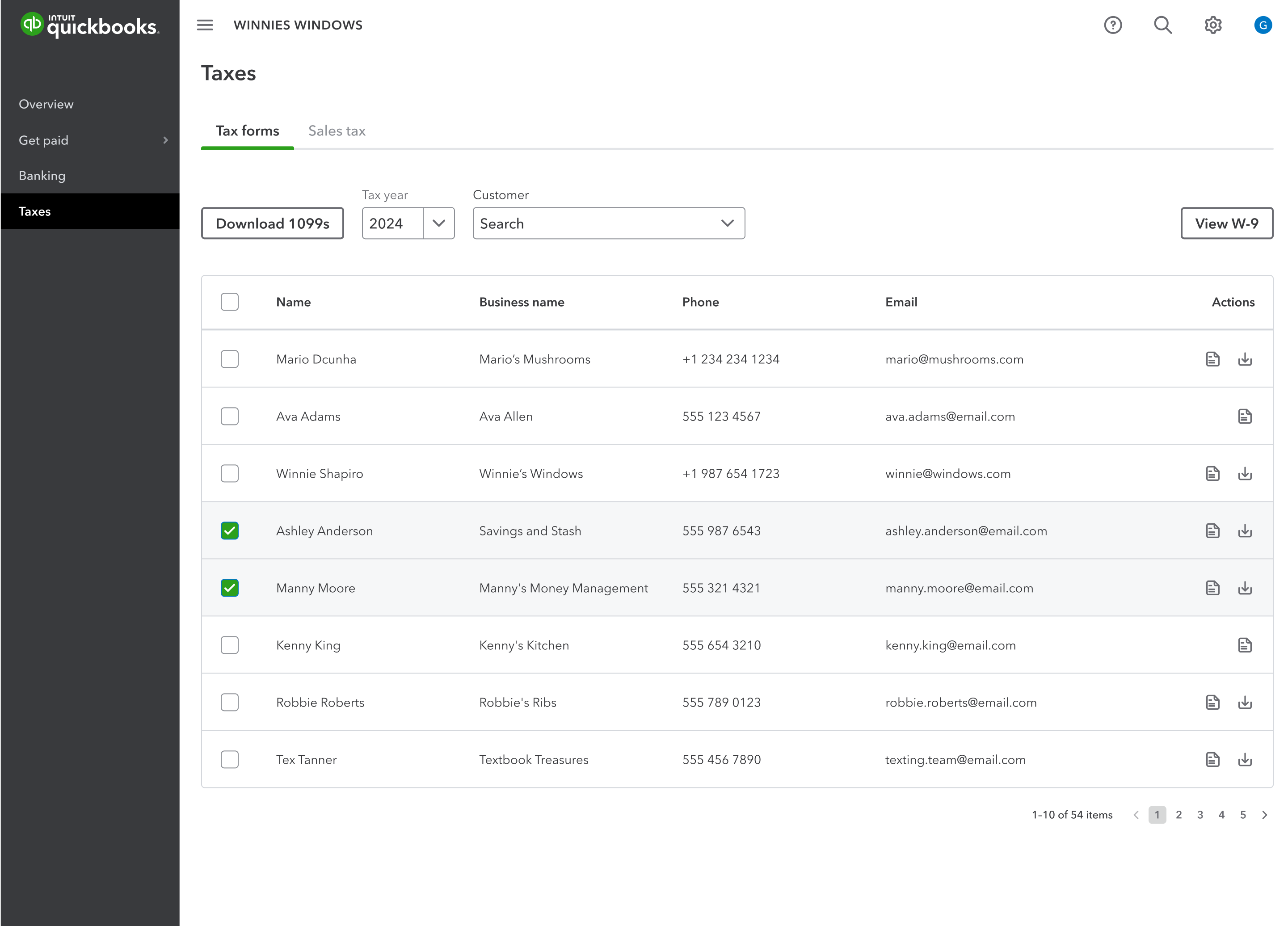
Task: Open the help question mark icon
Action: (1112, 25)
